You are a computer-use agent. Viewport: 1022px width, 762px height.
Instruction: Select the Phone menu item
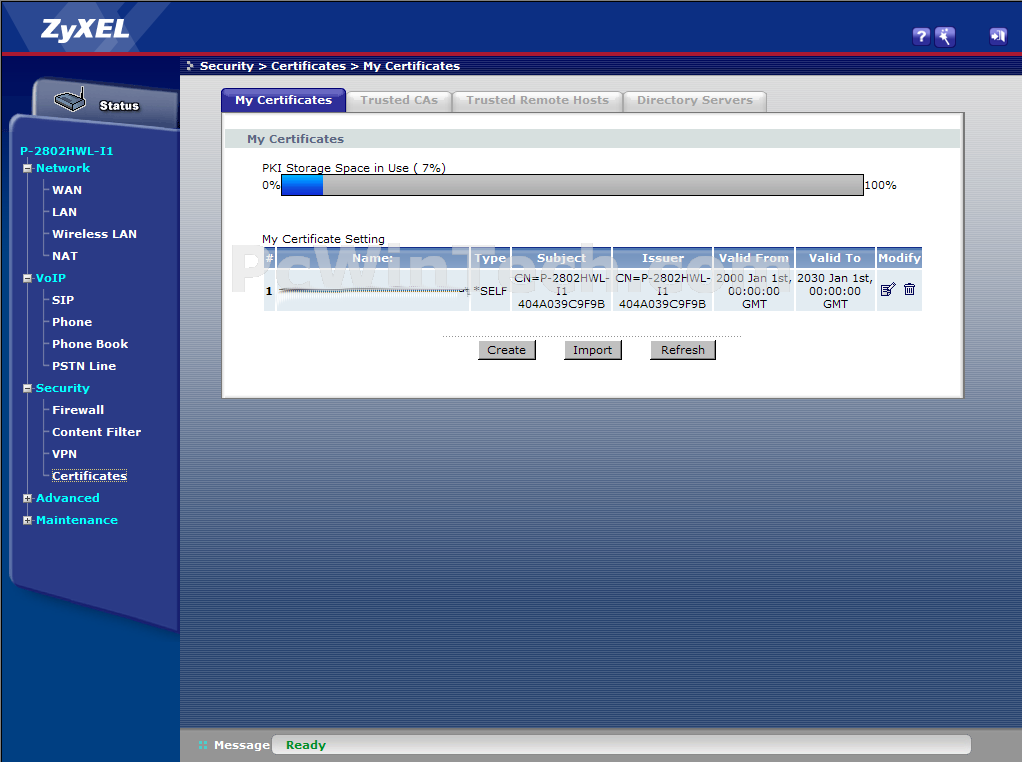point(72,322)
